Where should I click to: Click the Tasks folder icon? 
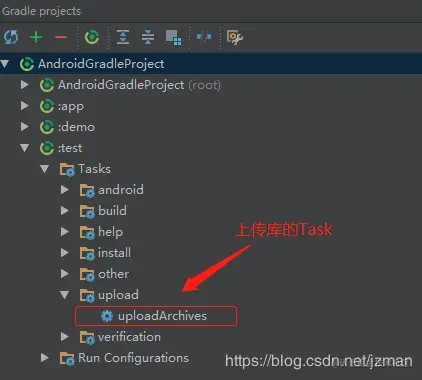pos(67,169)
